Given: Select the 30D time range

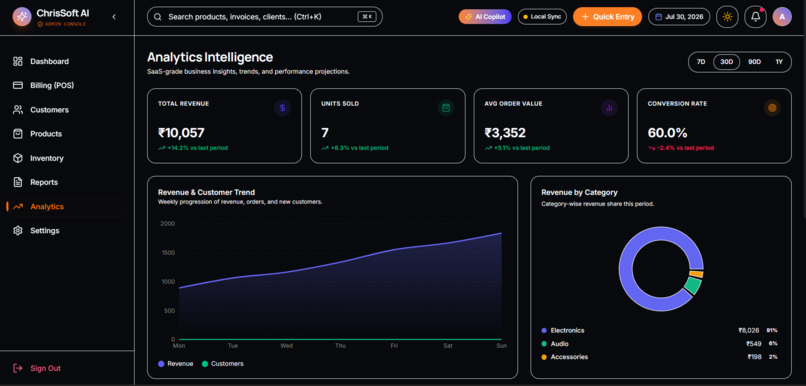Looking at the screenshot, I should 726,62.
